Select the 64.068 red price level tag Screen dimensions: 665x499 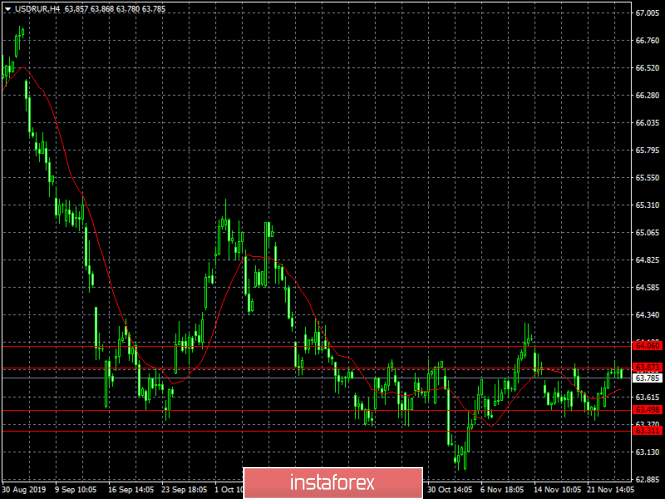645,345
